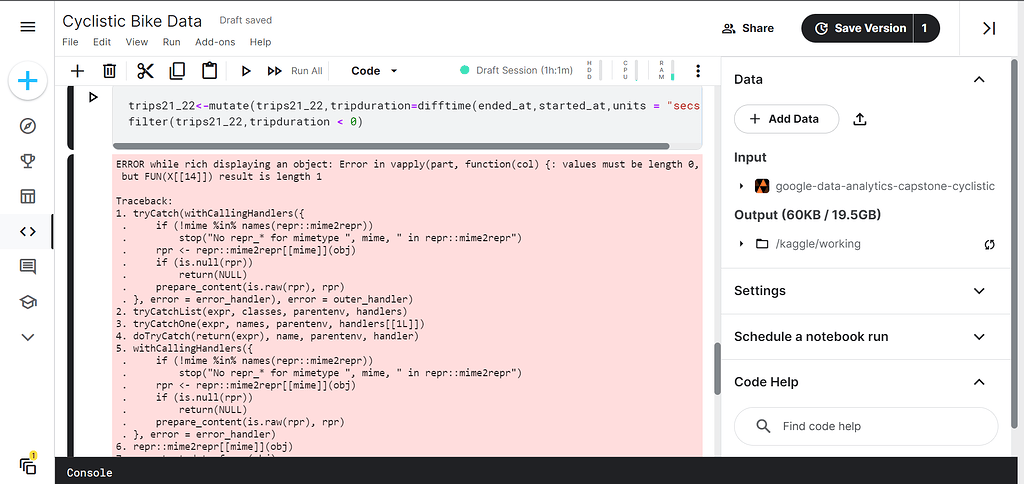Open the hamburger navigation menu

(x=27, y=27)
